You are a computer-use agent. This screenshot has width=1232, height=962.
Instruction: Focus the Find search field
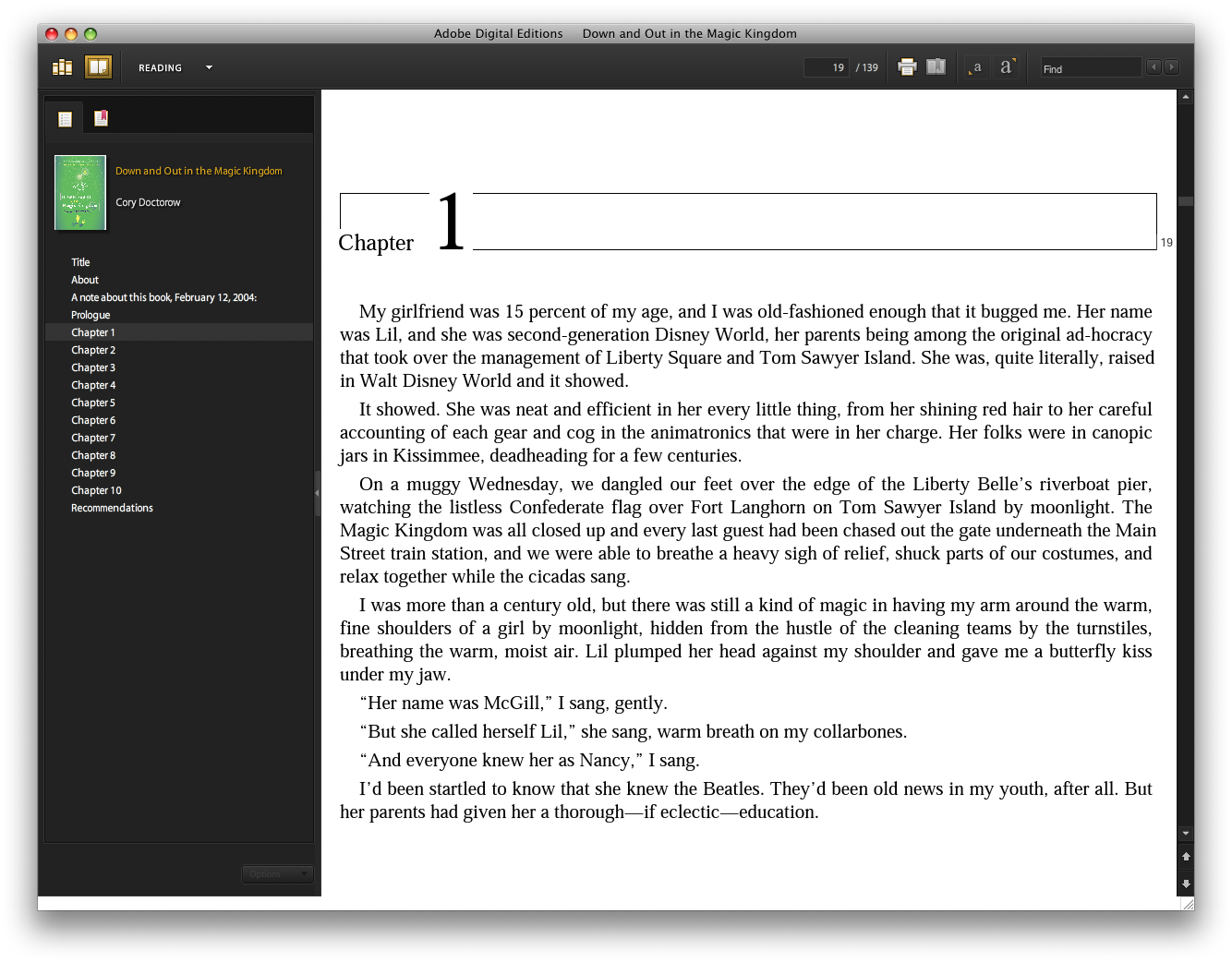click(1091, 68)
